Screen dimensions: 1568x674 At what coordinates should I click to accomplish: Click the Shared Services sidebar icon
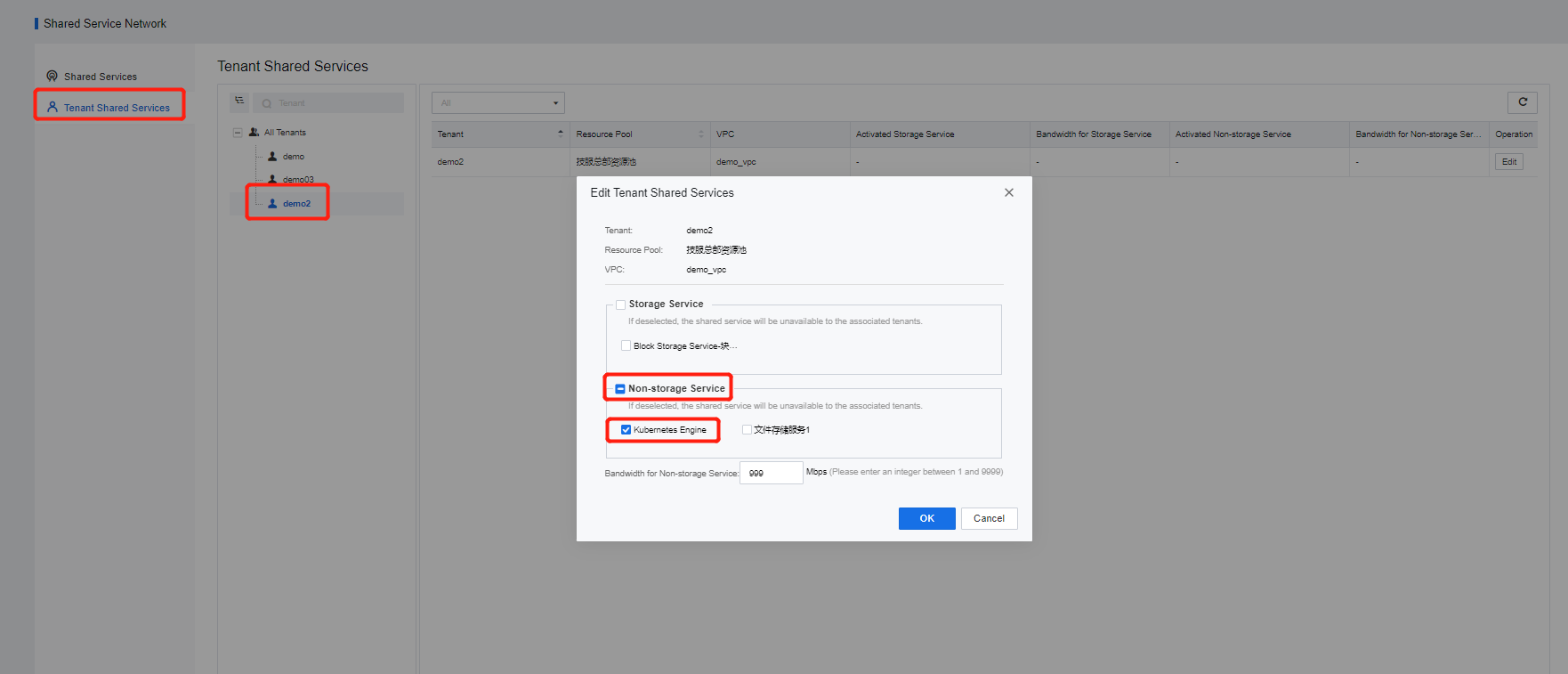[x=53, y=77]
